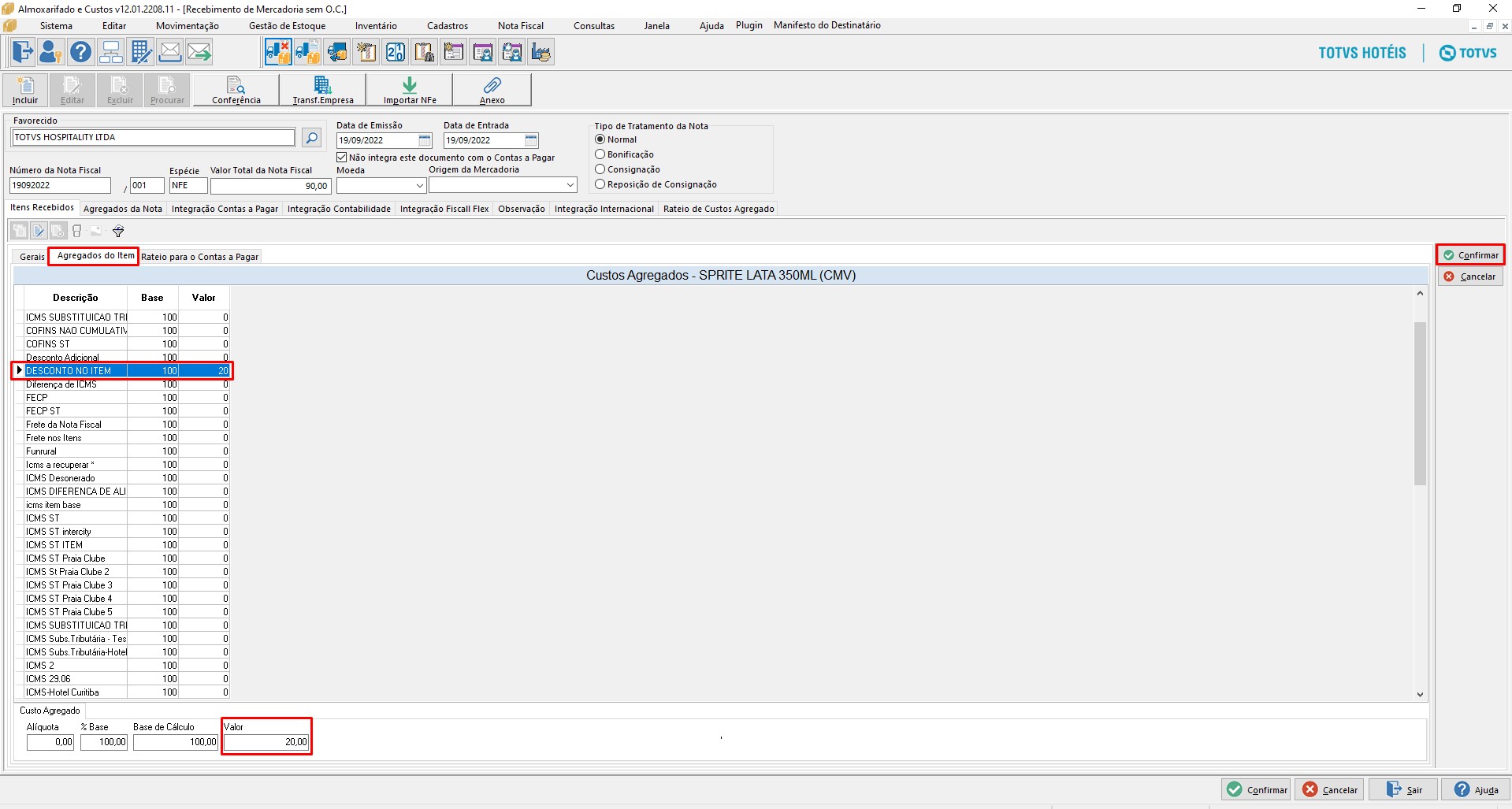Confirm the custos agregados with top Confirmar button
The height and width of the screenshot is (809, 1512).
click(x=1470, y=254)
